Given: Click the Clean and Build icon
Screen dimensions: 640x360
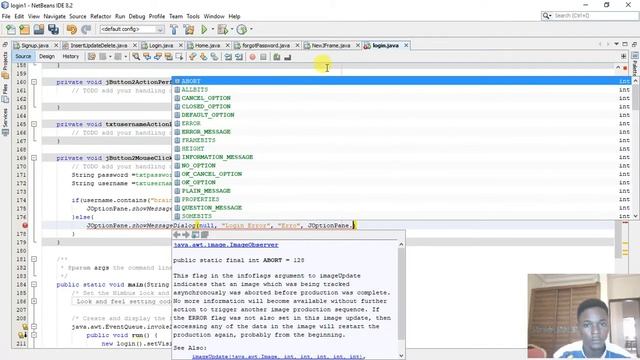Looking at the screenshot, I should pyautogui.click(x=189, y=29).
